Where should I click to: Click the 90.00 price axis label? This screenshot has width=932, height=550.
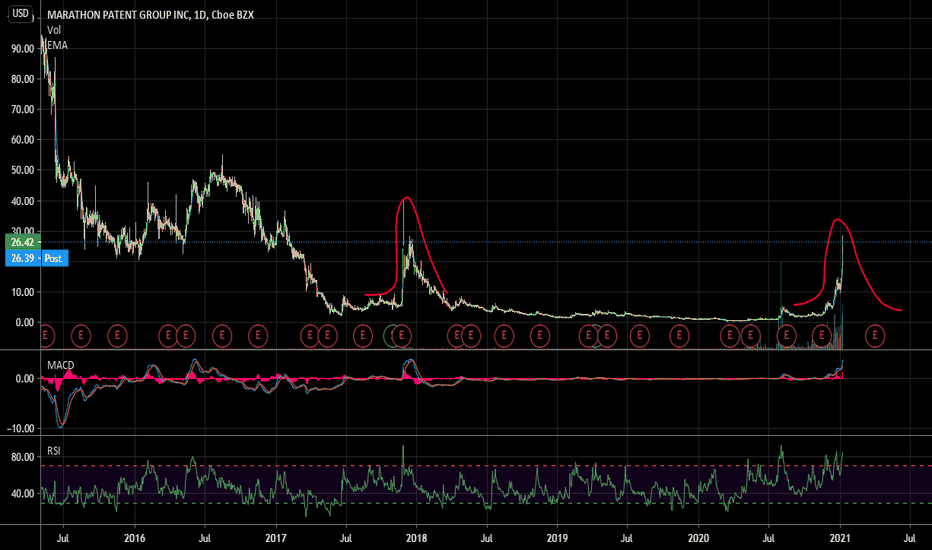pyautogui.click(x=23, y=49)
